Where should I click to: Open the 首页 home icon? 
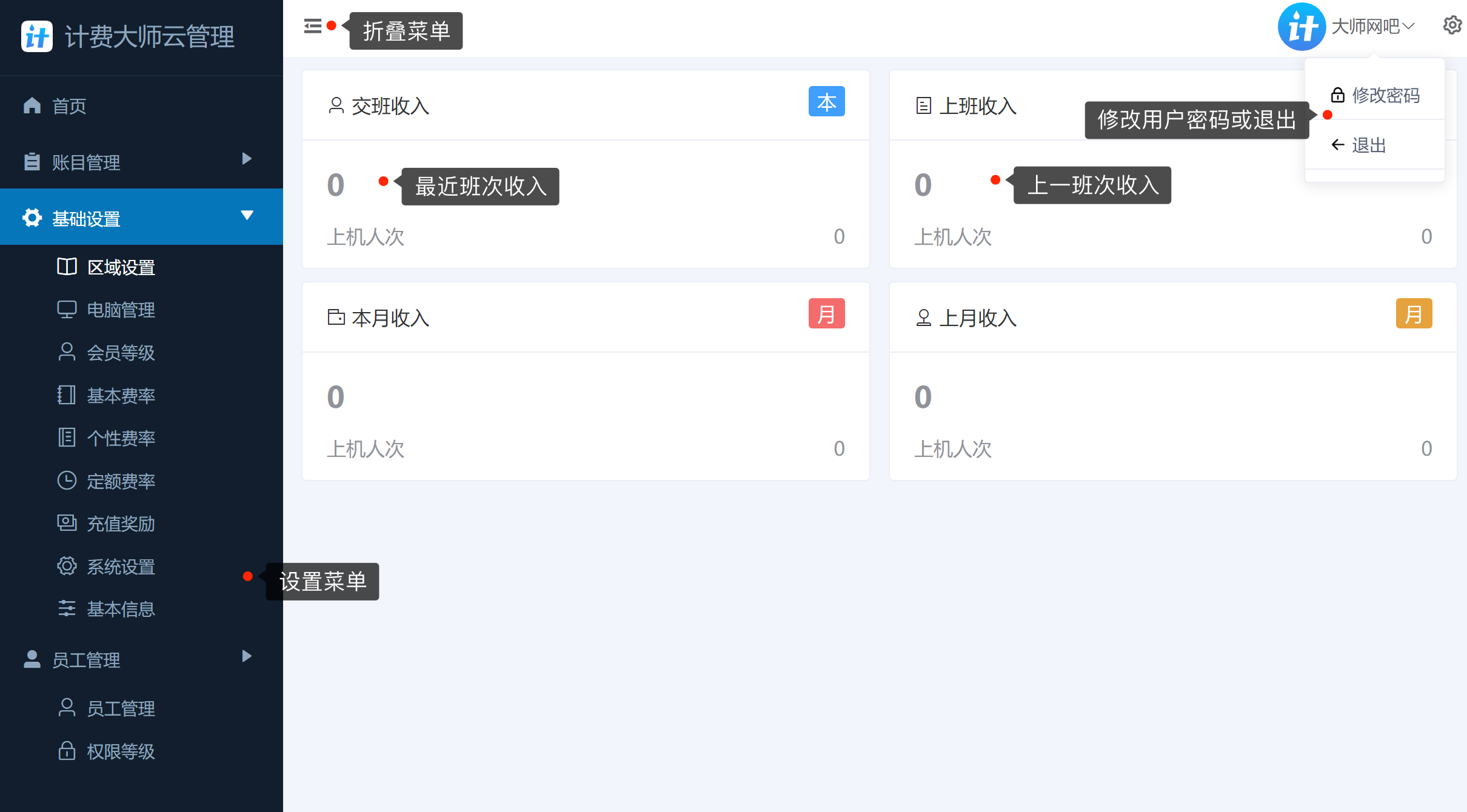point(32,105)
